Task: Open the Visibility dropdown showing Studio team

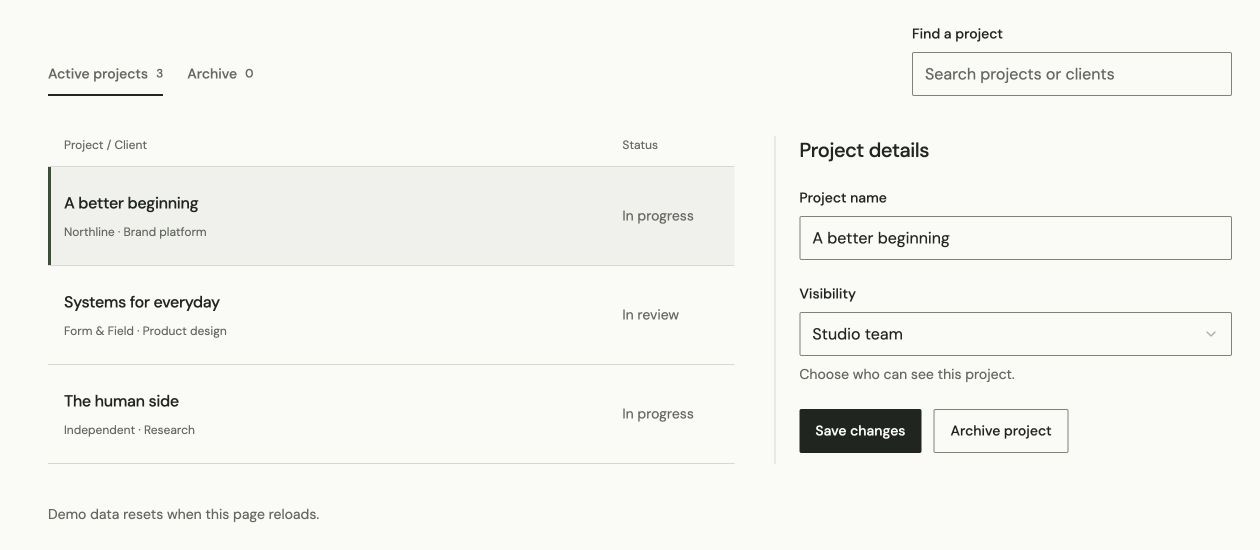Action: click(1015, 334)
